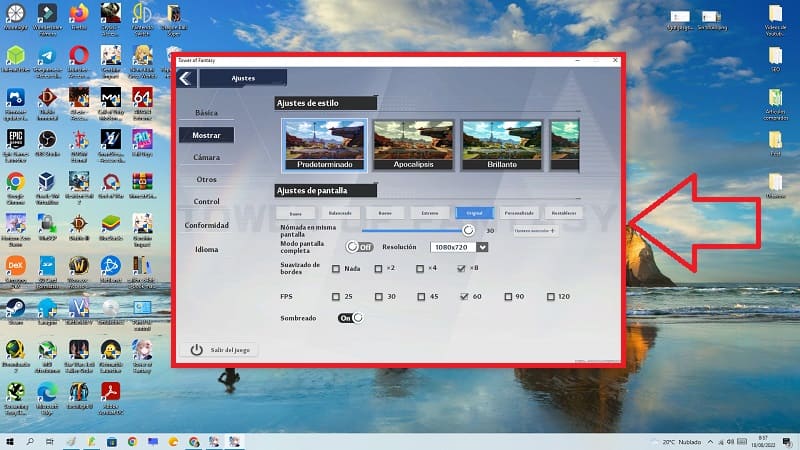Open the Básica settings tab
This screenshot has width=800, height=450.
click(206, 113)
